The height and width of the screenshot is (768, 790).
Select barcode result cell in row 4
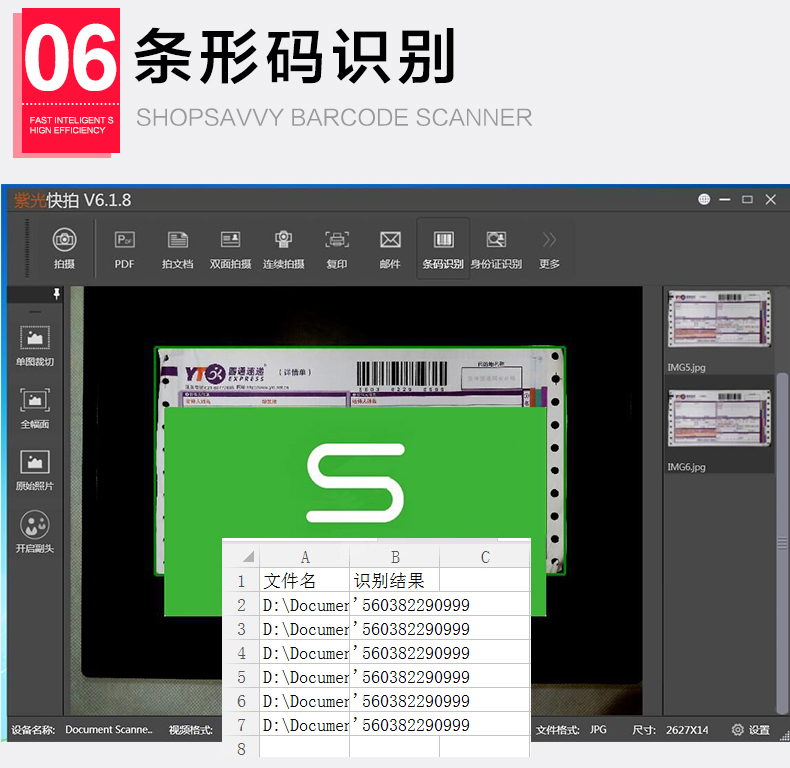[x=394, y=653]
